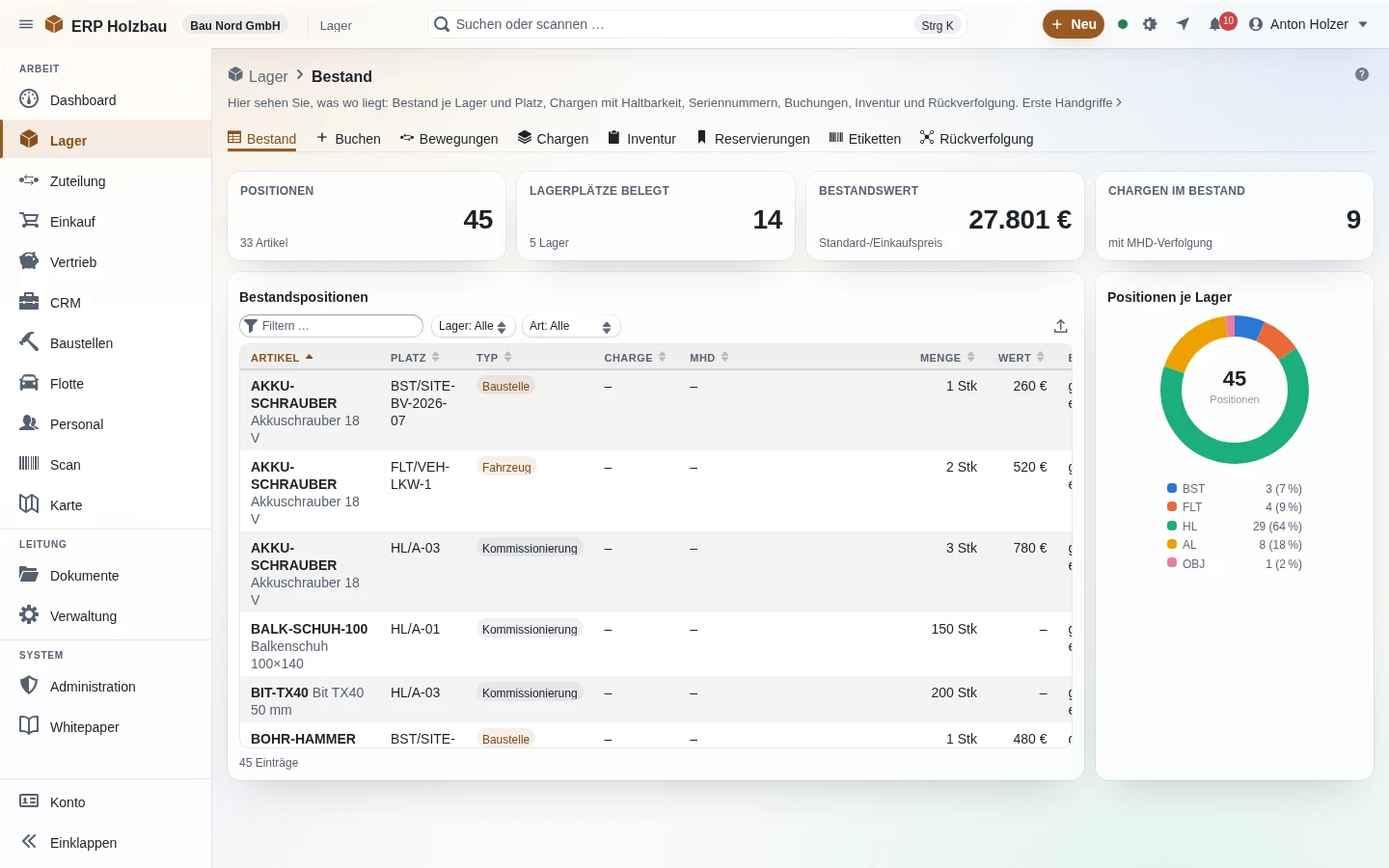Open the hamburger menu icon
Screen dimensions: 1389x868
(26, 24)
